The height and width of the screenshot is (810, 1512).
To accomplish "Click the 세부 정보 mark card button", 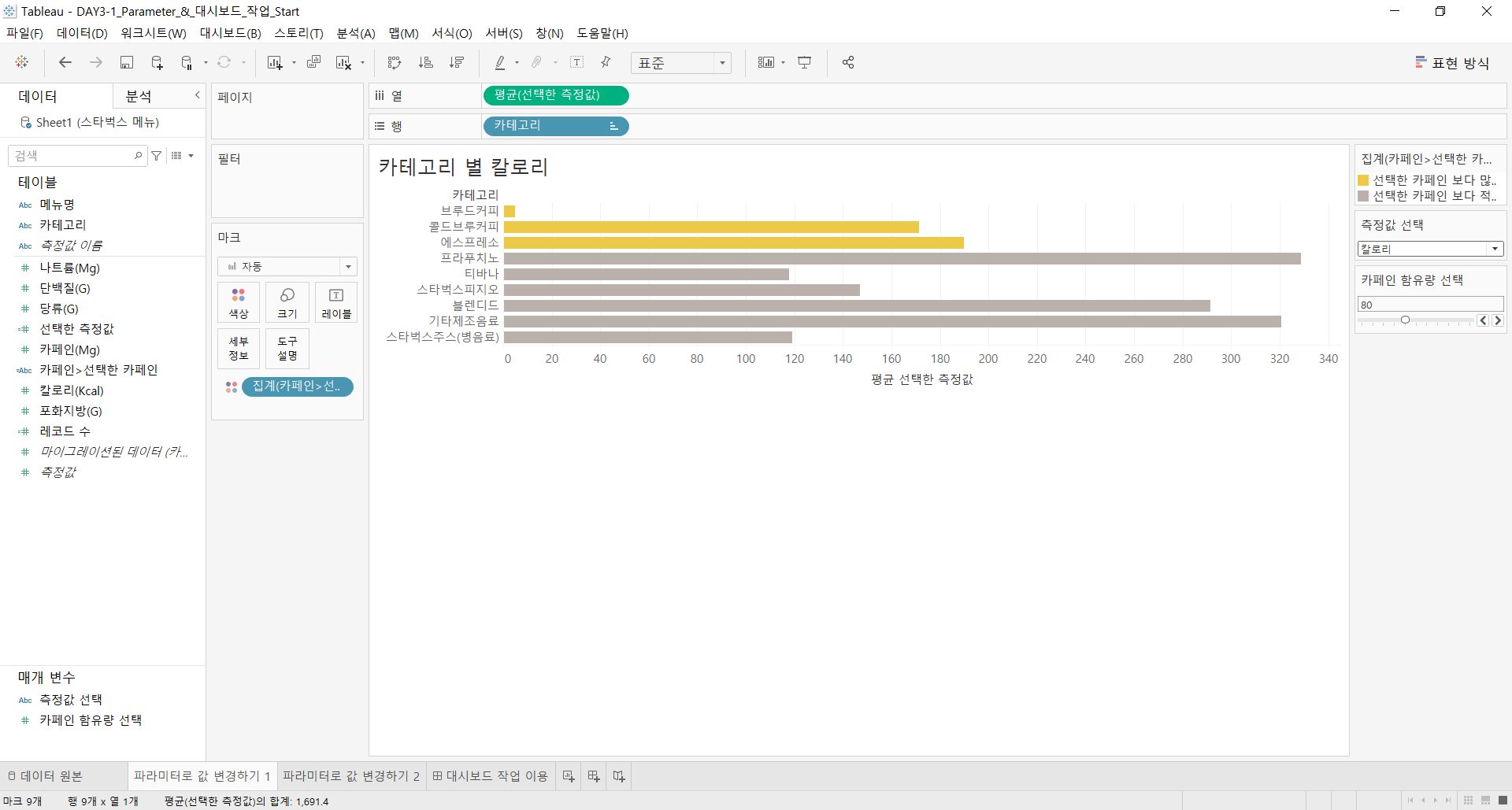I will (x=239, y=348).
